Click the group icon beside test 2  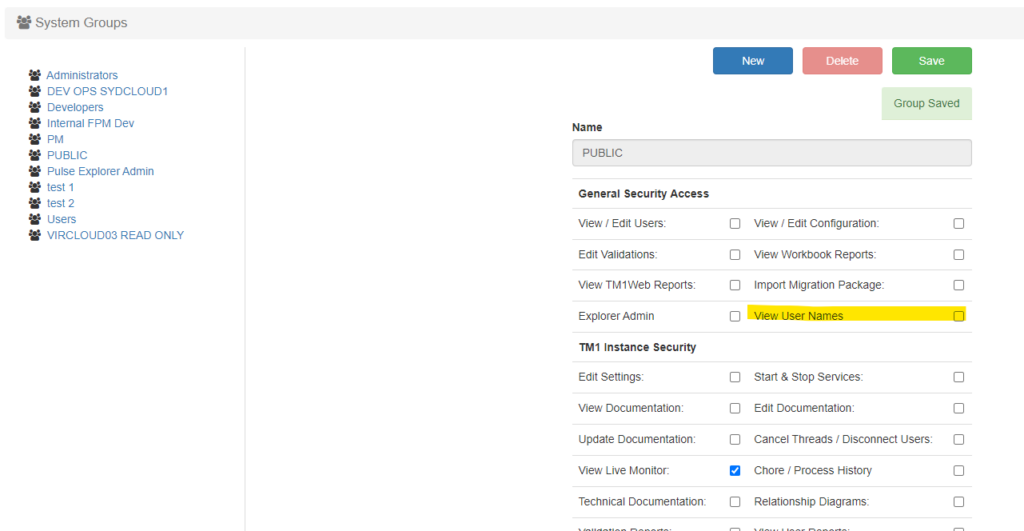pos(35,203)
